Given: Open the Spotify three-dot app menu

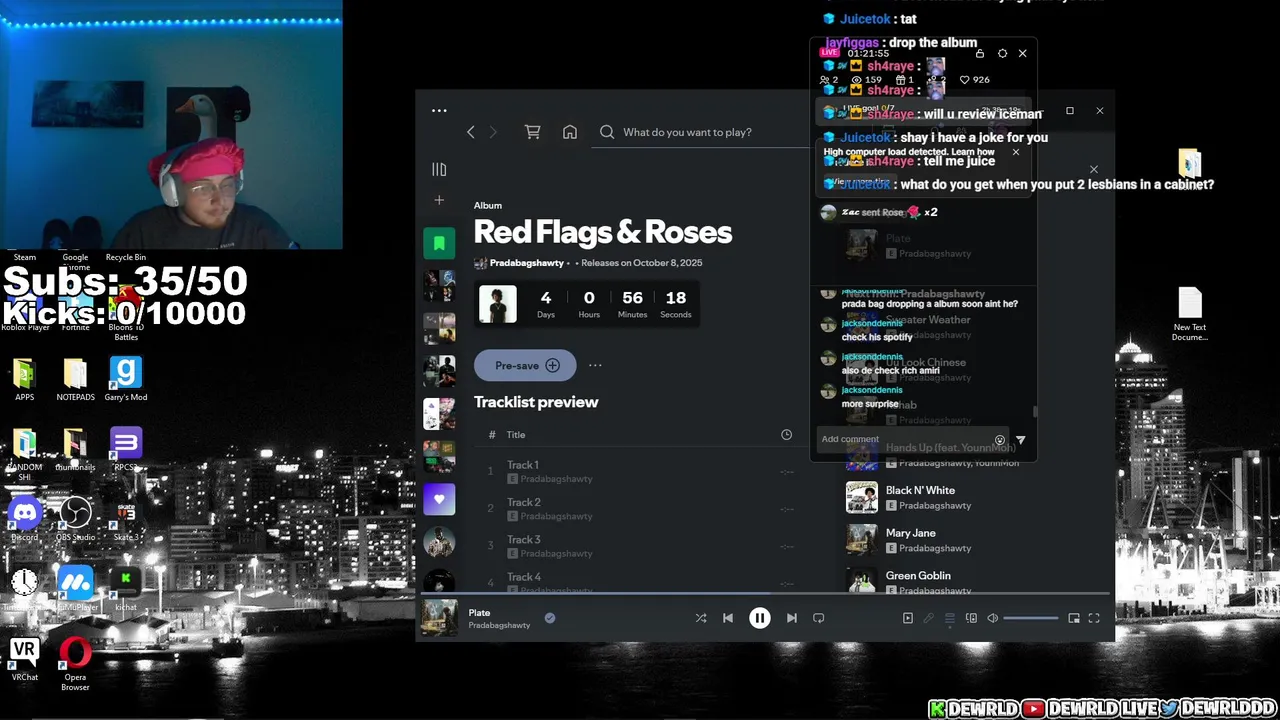Looking at the screenshot, I should (439, 111).
